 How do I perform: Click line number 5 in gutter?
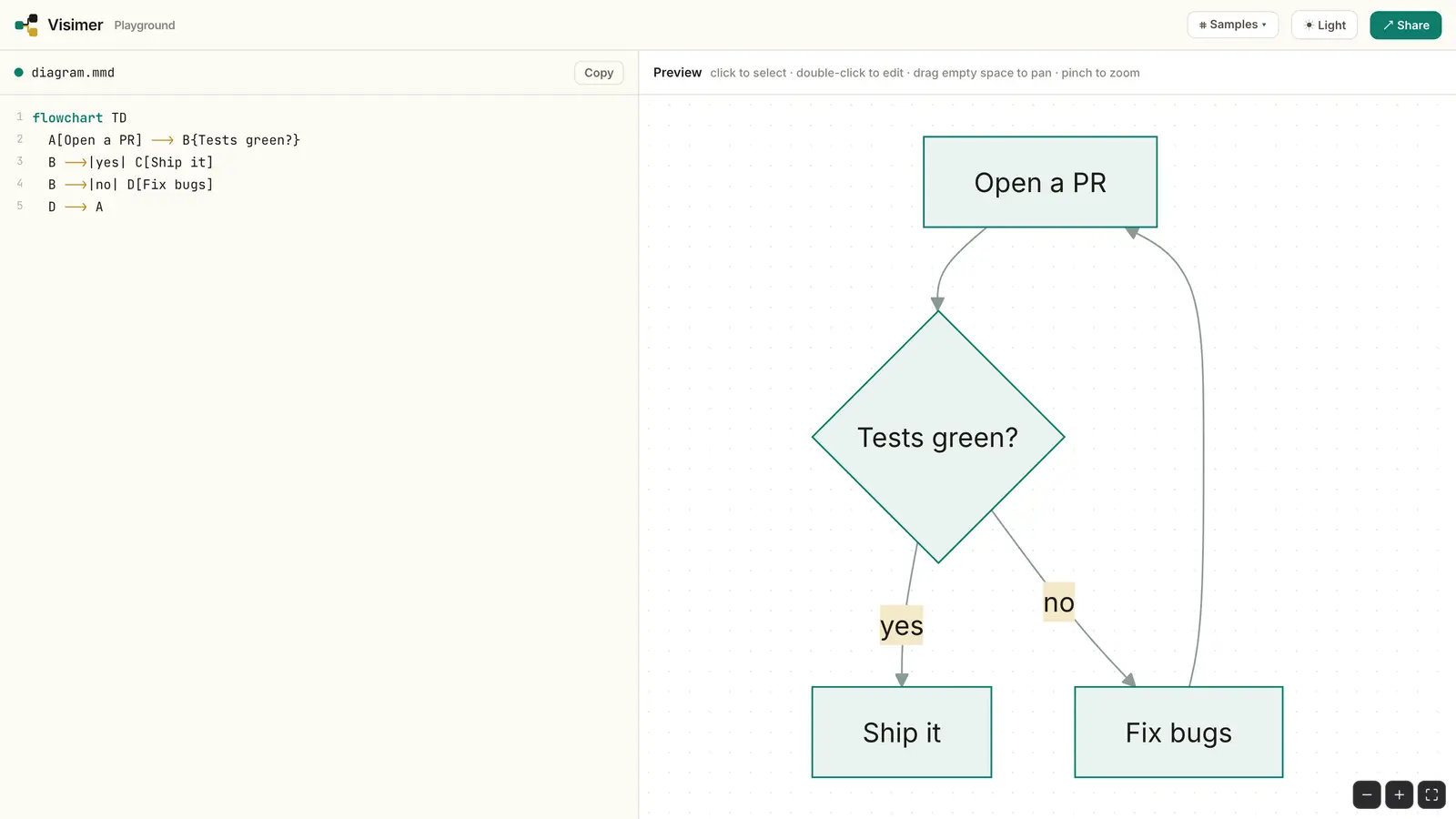tap(20, 207)
